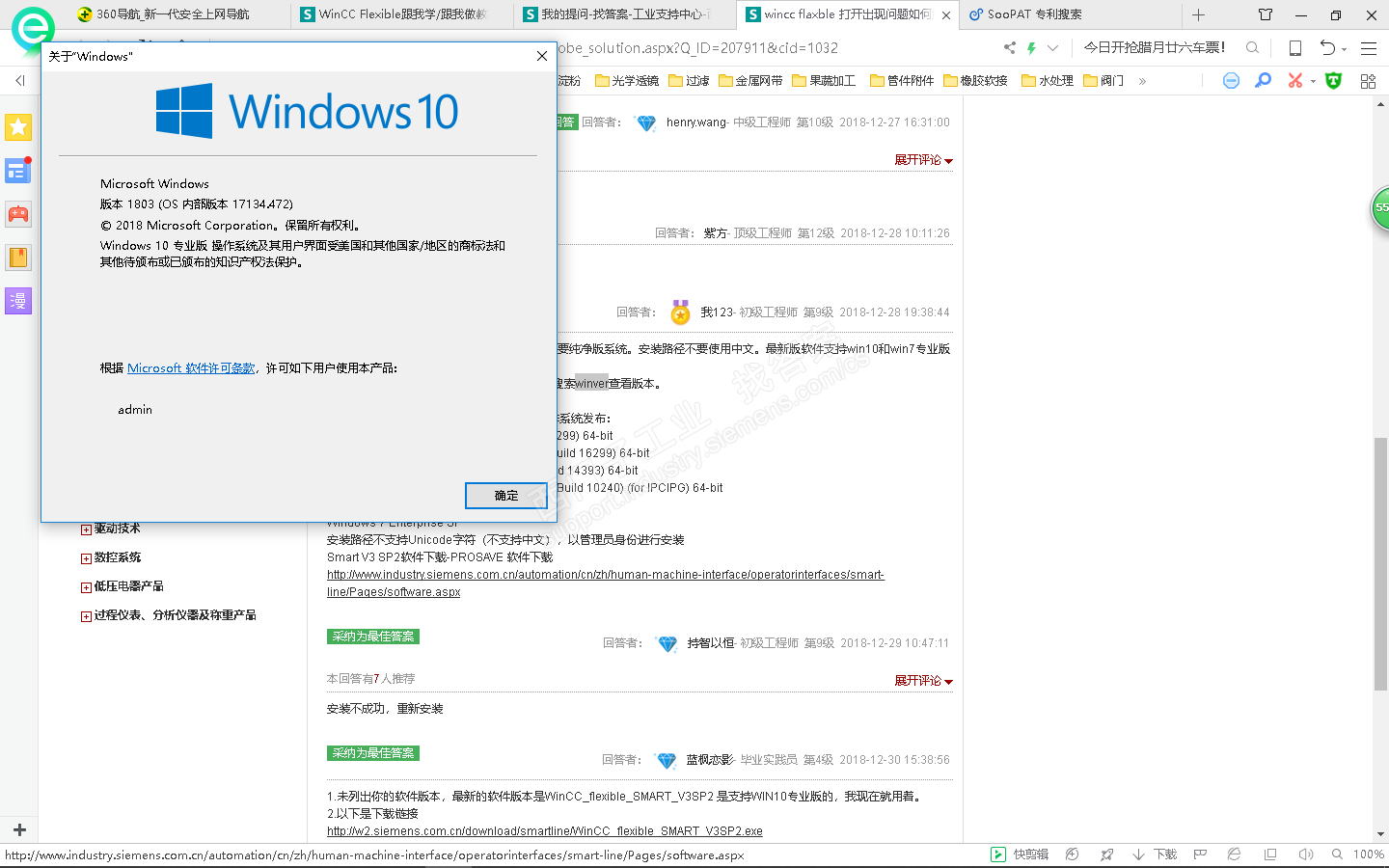Click the green lightning speed mode icon
Viewport: 1389px width, 868px height.
coord(1031,47)
